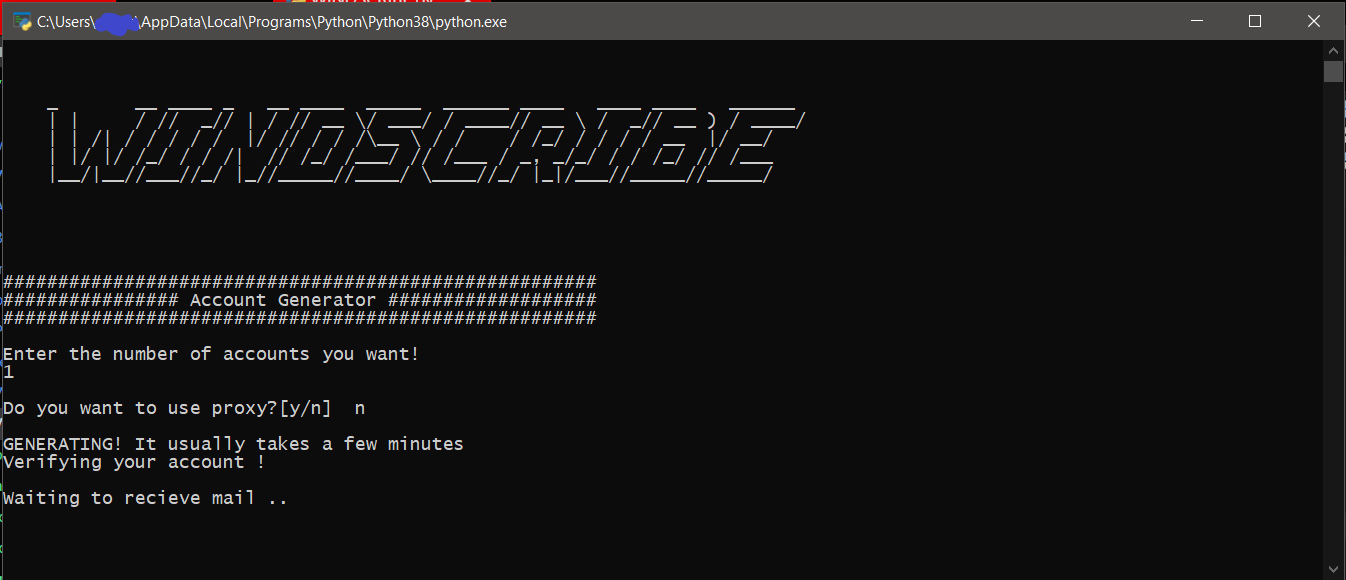Click the scrollbar down arrow
Image resolution: width=1346 pixels, height=580 pixels.
click(1333, 569)
